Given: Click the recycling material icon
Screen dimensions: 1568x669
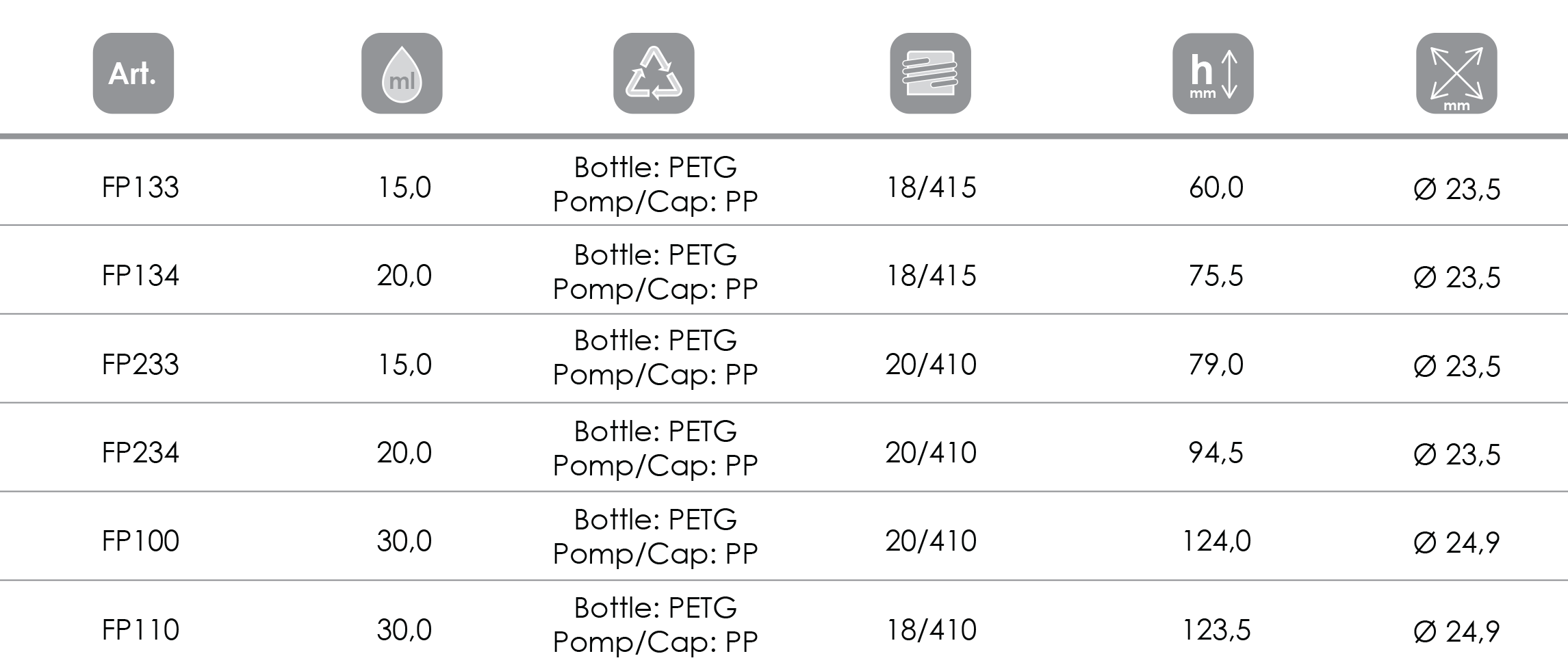Looking at the screenshot, I should tap(654, 74).
